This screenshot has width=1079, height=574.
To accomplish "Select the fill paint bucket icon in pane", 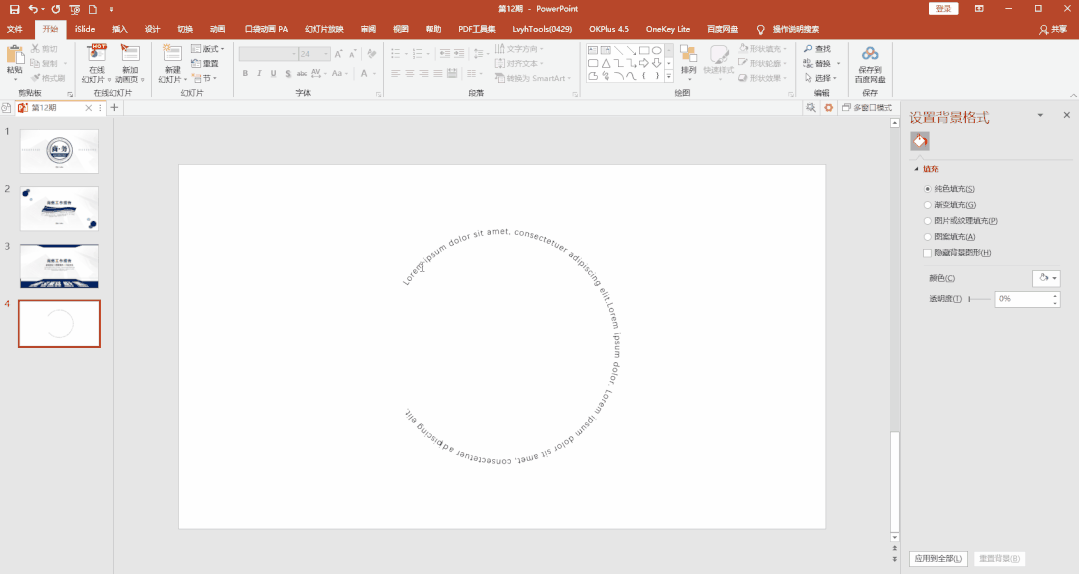I will click(919, 142).
